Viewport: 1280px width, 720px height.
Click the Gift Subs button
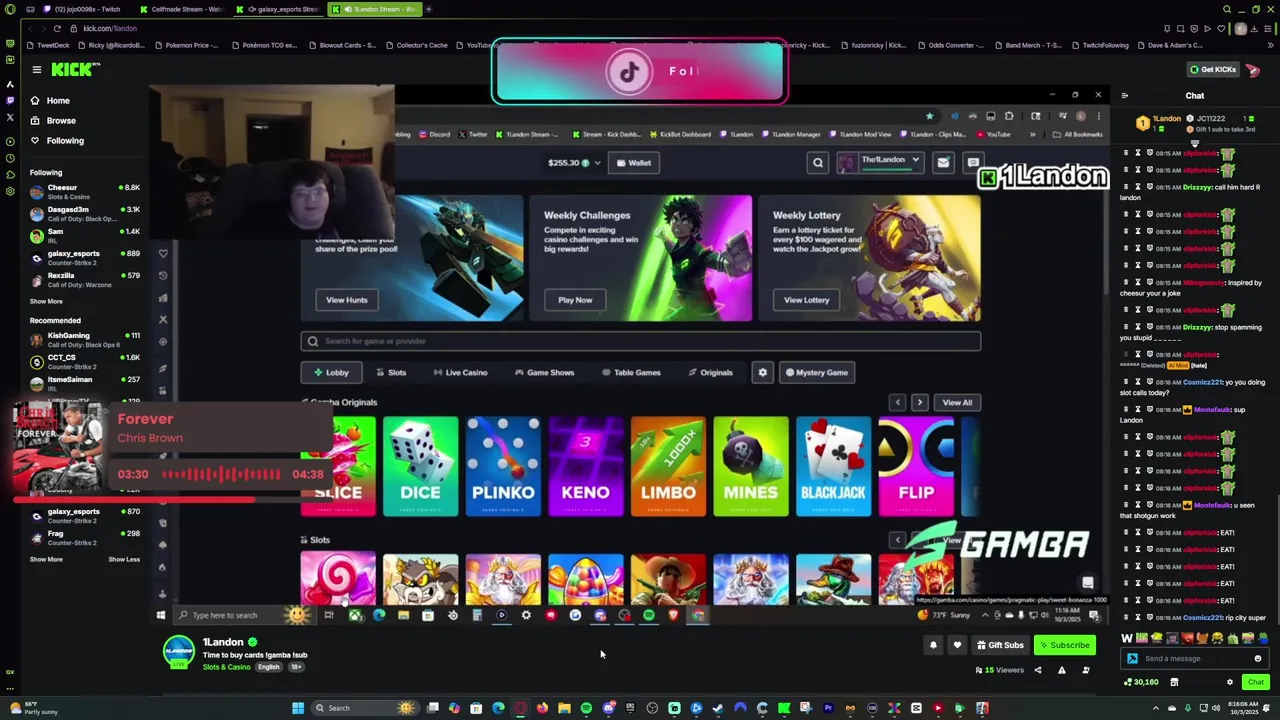coord(1000,645)
